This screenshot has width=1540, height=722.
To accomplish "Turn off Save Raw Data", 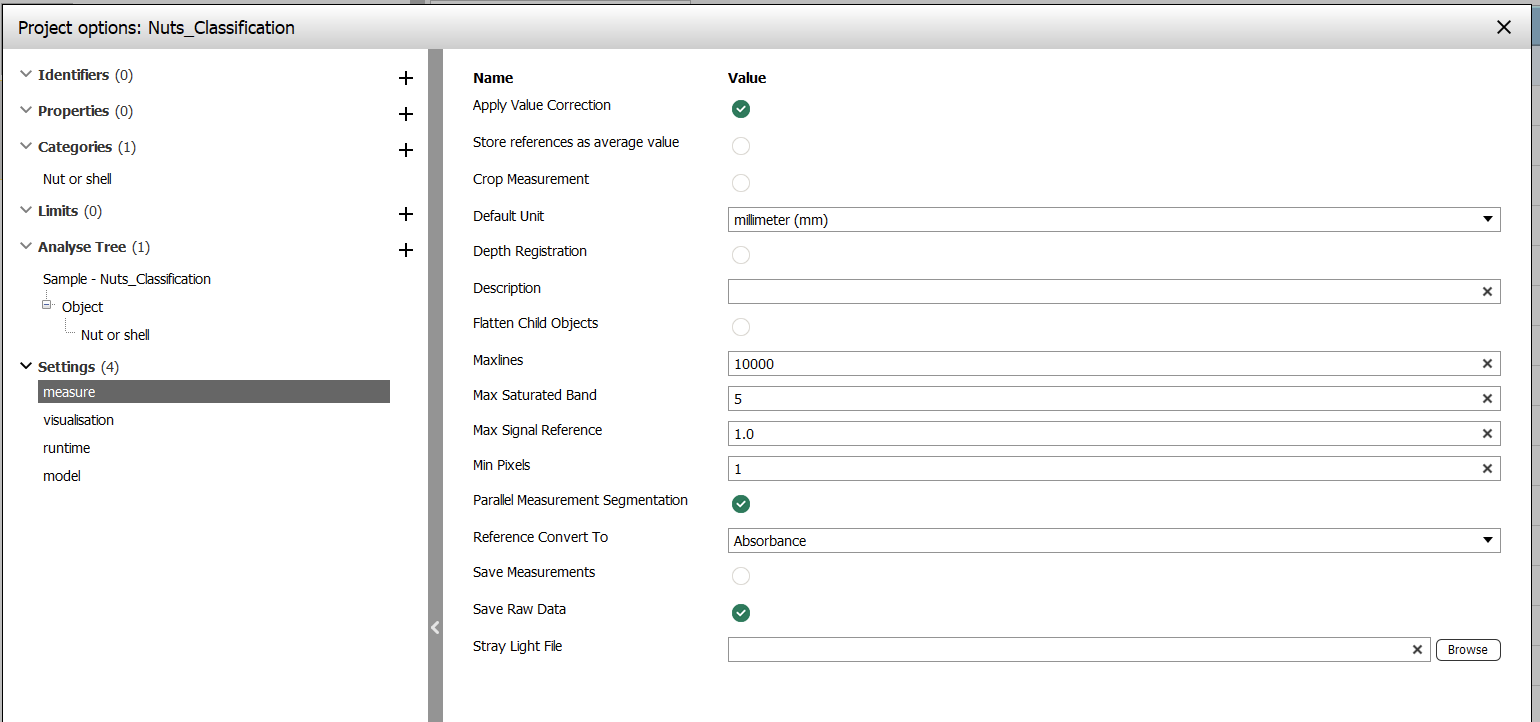I will [741, 613].
